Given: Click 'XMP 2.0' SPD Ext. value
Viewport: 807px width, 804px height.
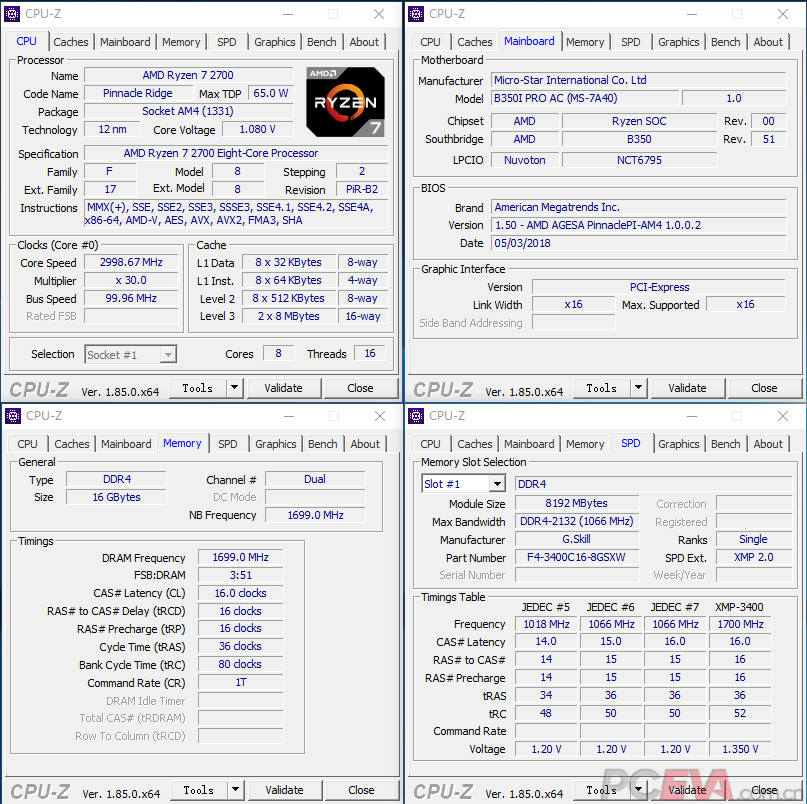Looking at the screenshot, I should pos(753,557).
